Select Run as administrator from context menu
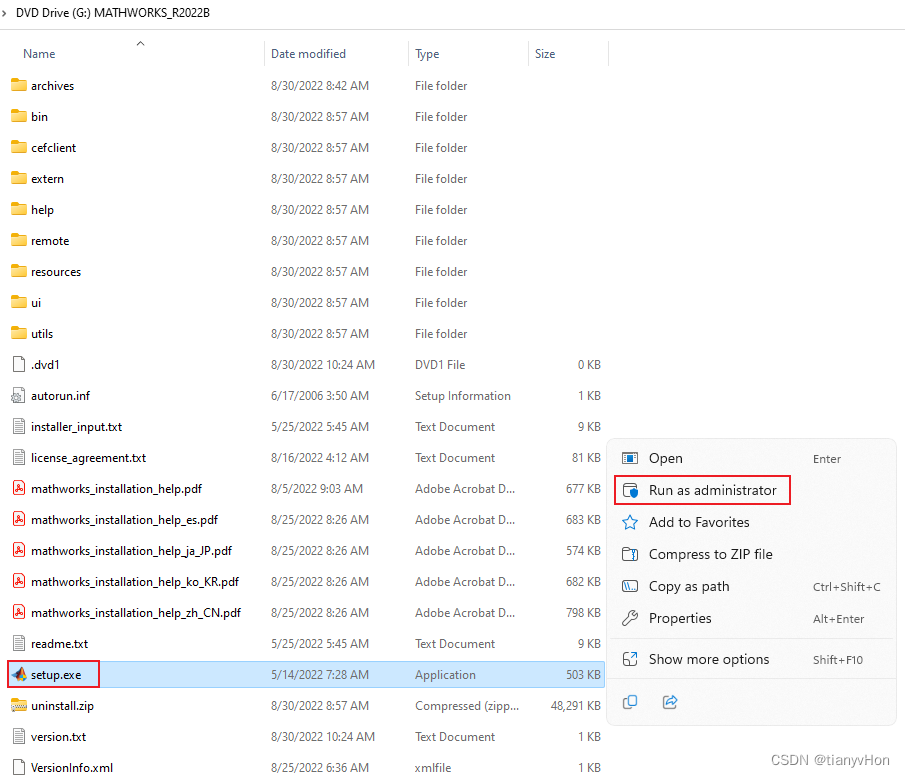The width and height of the screenshot is (905, 777). pos(712,490)
